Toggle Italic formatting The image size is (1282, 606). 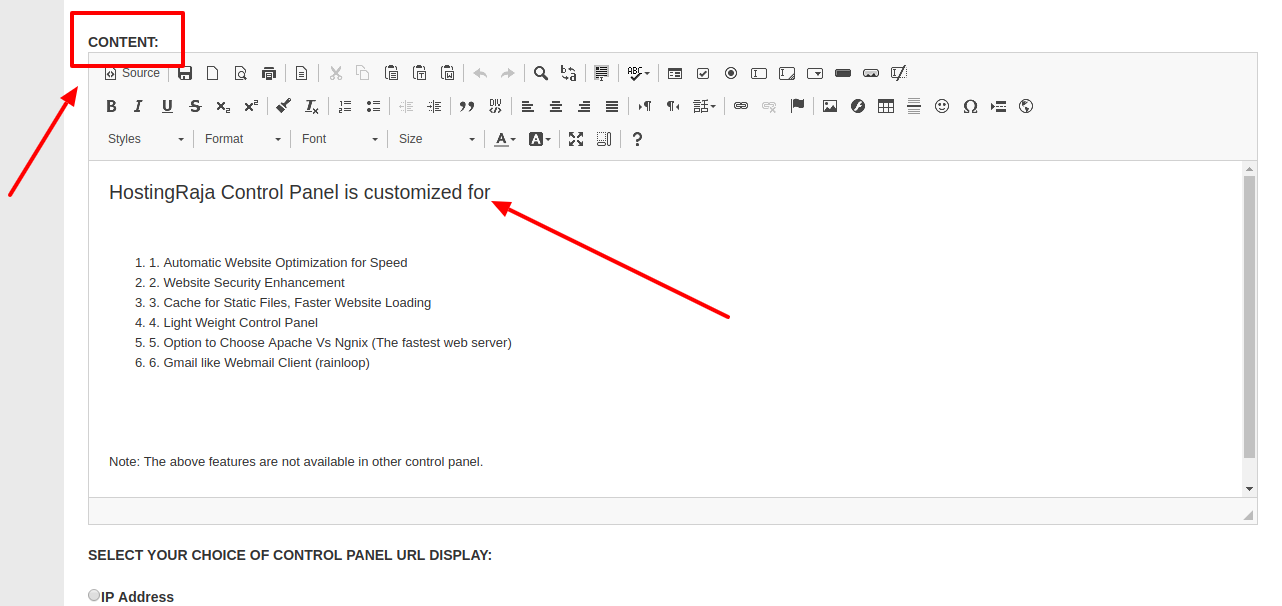pyautogui.click(x=139, y=106)
